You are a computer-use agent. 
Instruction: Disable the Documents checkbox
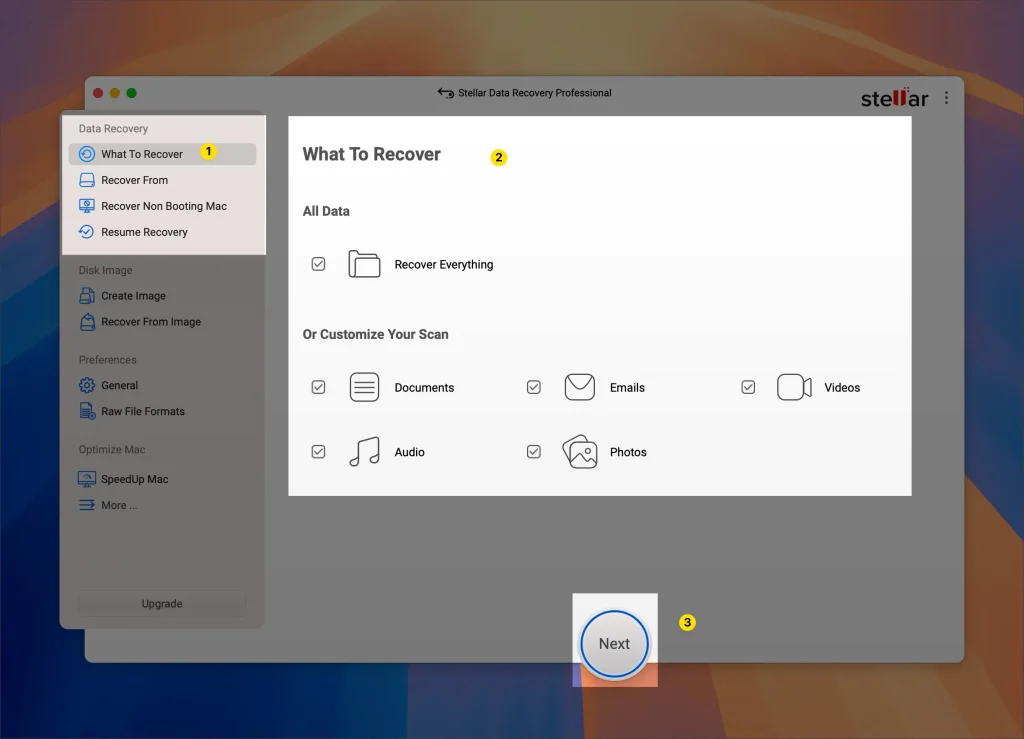318,387
